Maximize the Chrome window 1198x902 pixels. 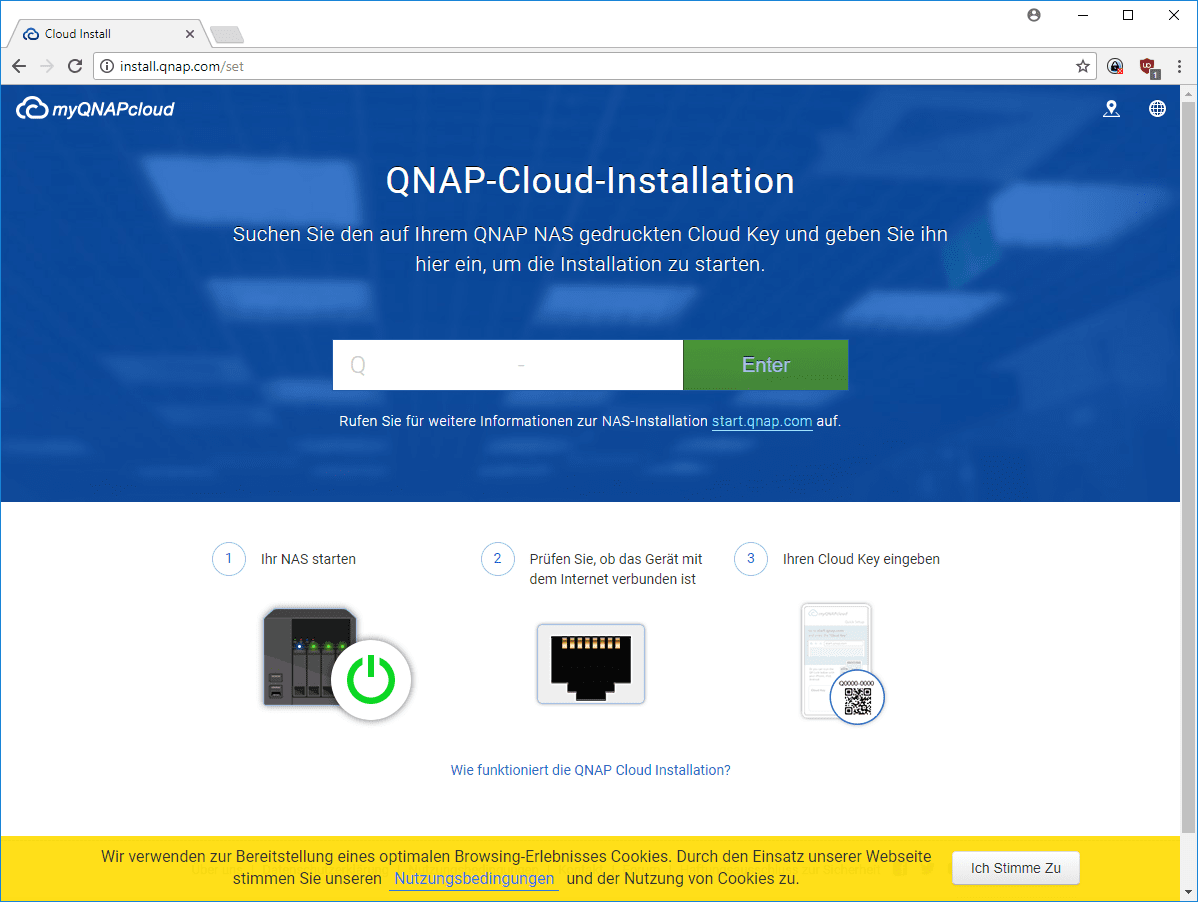pyautogui.click(x=1128, y=15)
